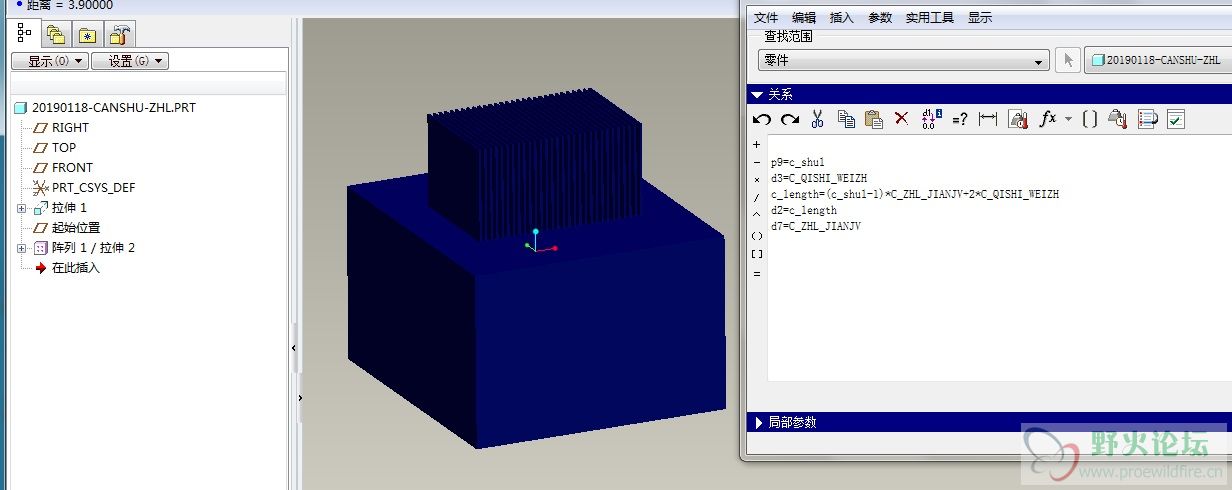Verify relations with checkmark icon
The height and width of the screenshot is (490, 1232).
tap(1176, 120)
